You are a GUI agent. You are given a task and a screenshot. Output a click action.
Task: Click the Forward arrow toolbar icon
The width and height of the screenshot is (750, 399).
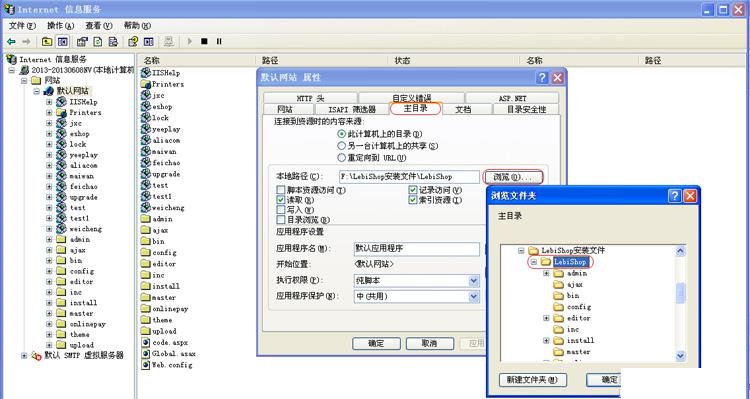(26, 42)
